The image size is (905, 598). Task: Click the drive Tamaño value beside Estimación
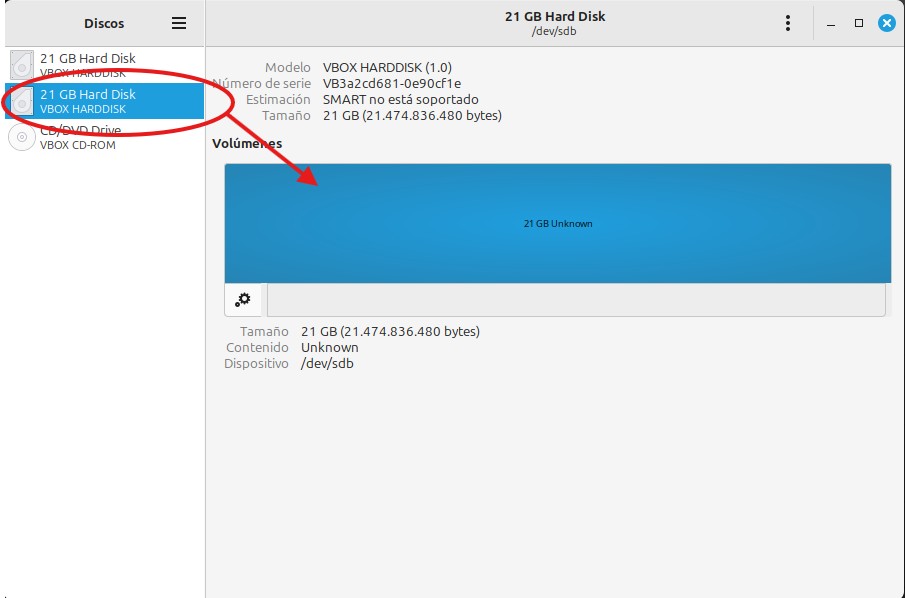point(412,115)
